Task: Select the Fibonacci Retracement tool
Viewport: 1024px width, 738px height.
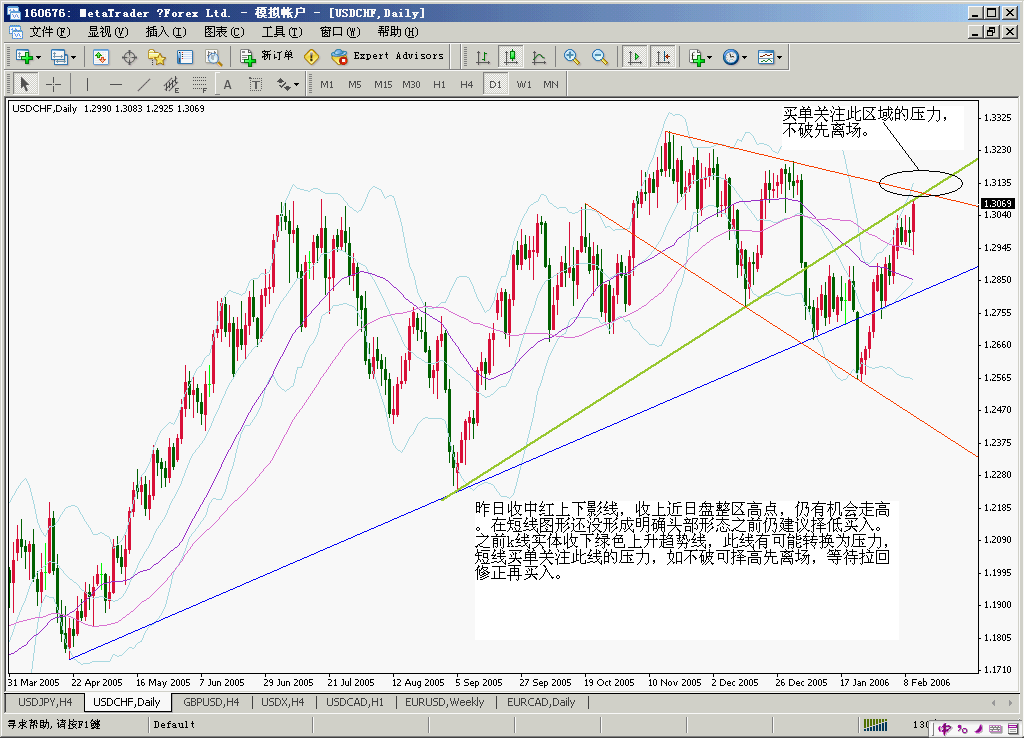Action: coord(199,84)
